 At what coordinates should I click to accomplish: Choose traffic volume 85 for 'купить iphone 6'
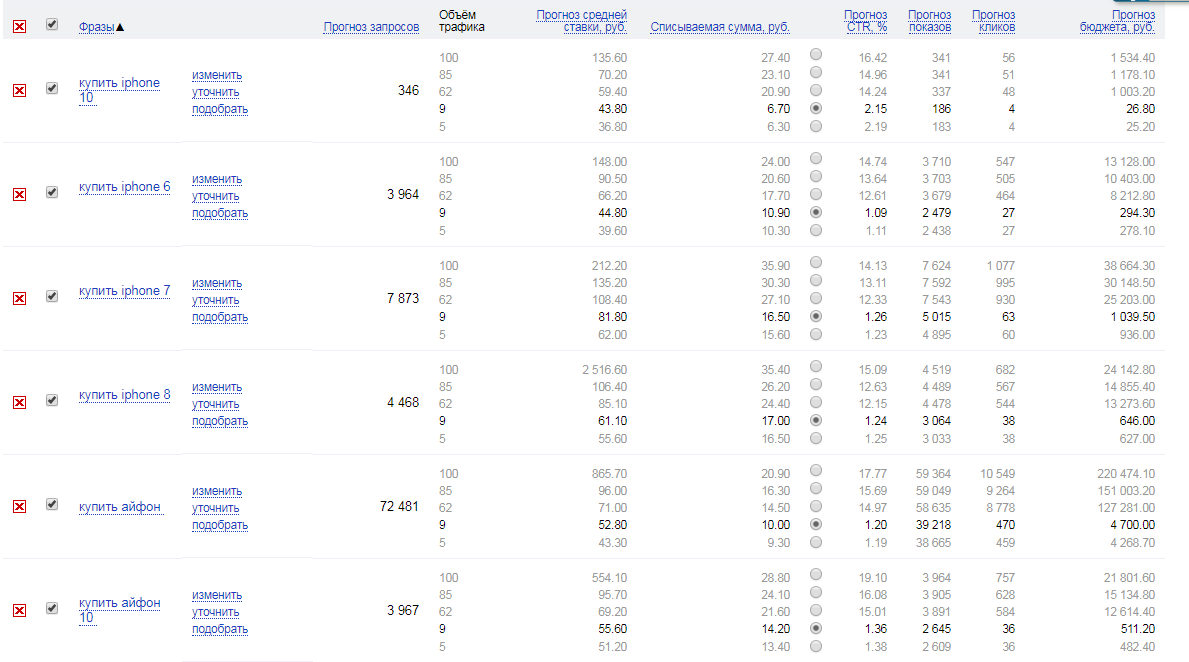coord(816,176)
